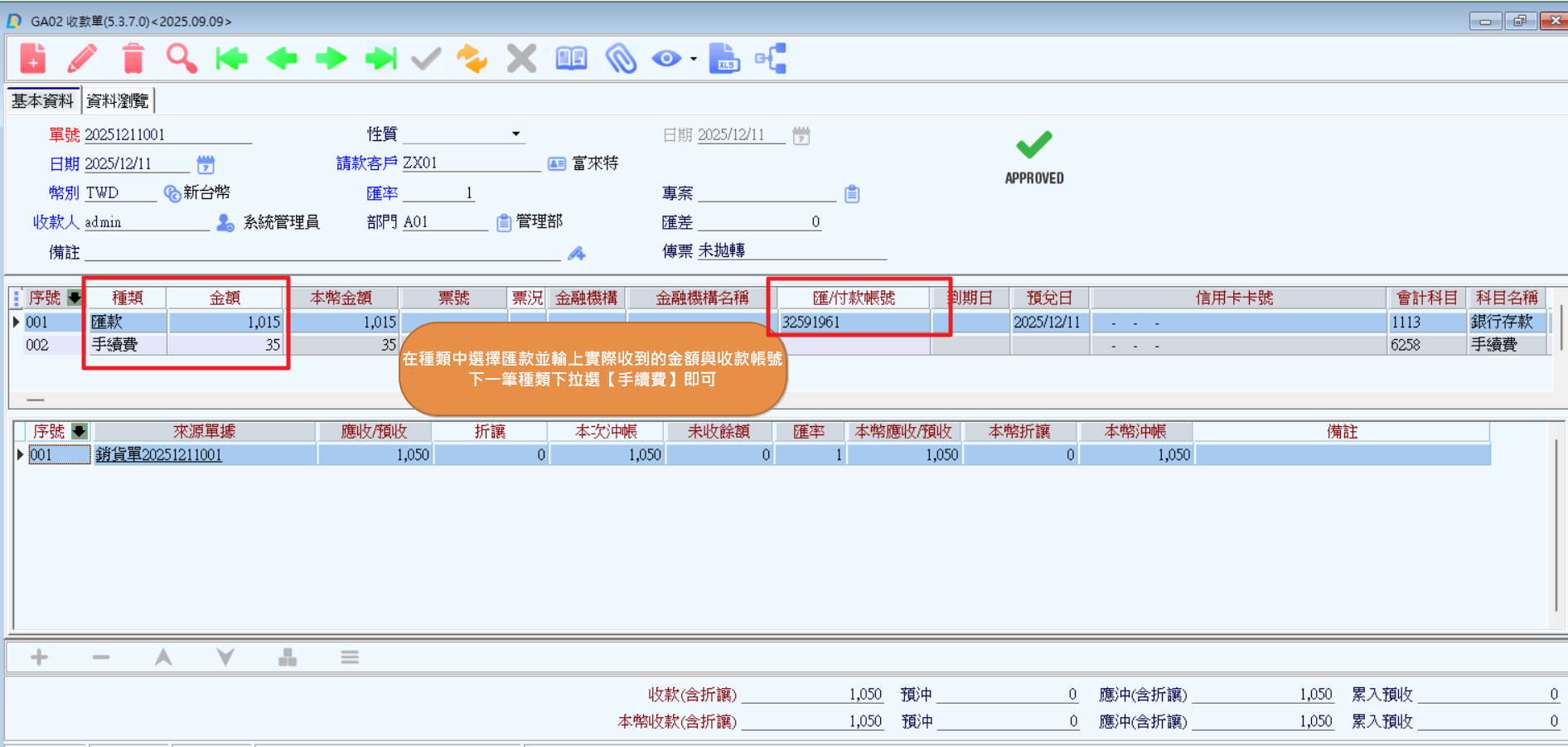Click the XLS export icon
The image size is (1568, 747).
click(724, 59)
